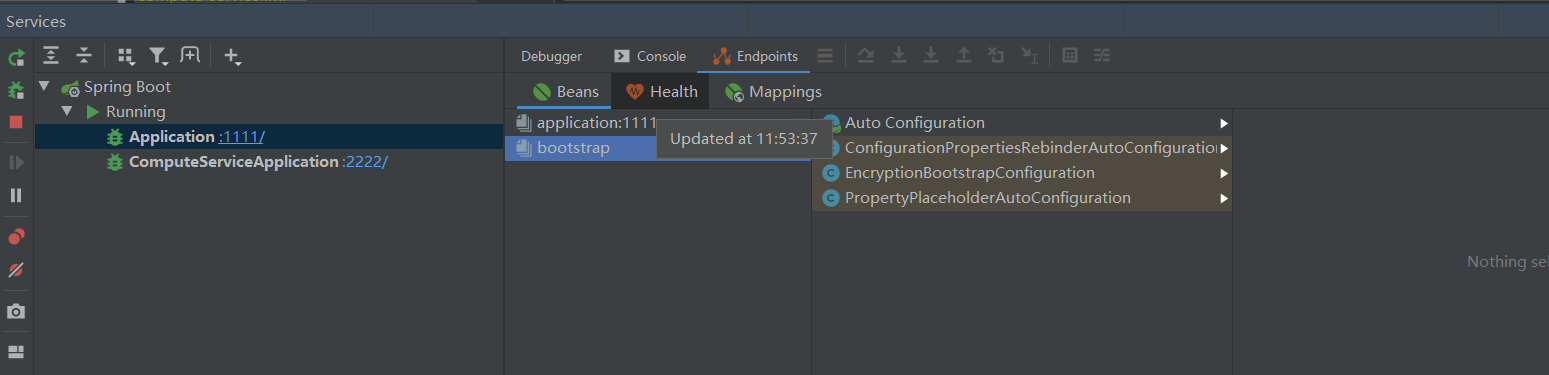The image size is (1549, 375).
Task: Click the Step Out up-arrow icon
Action: (x=964, y=56)
